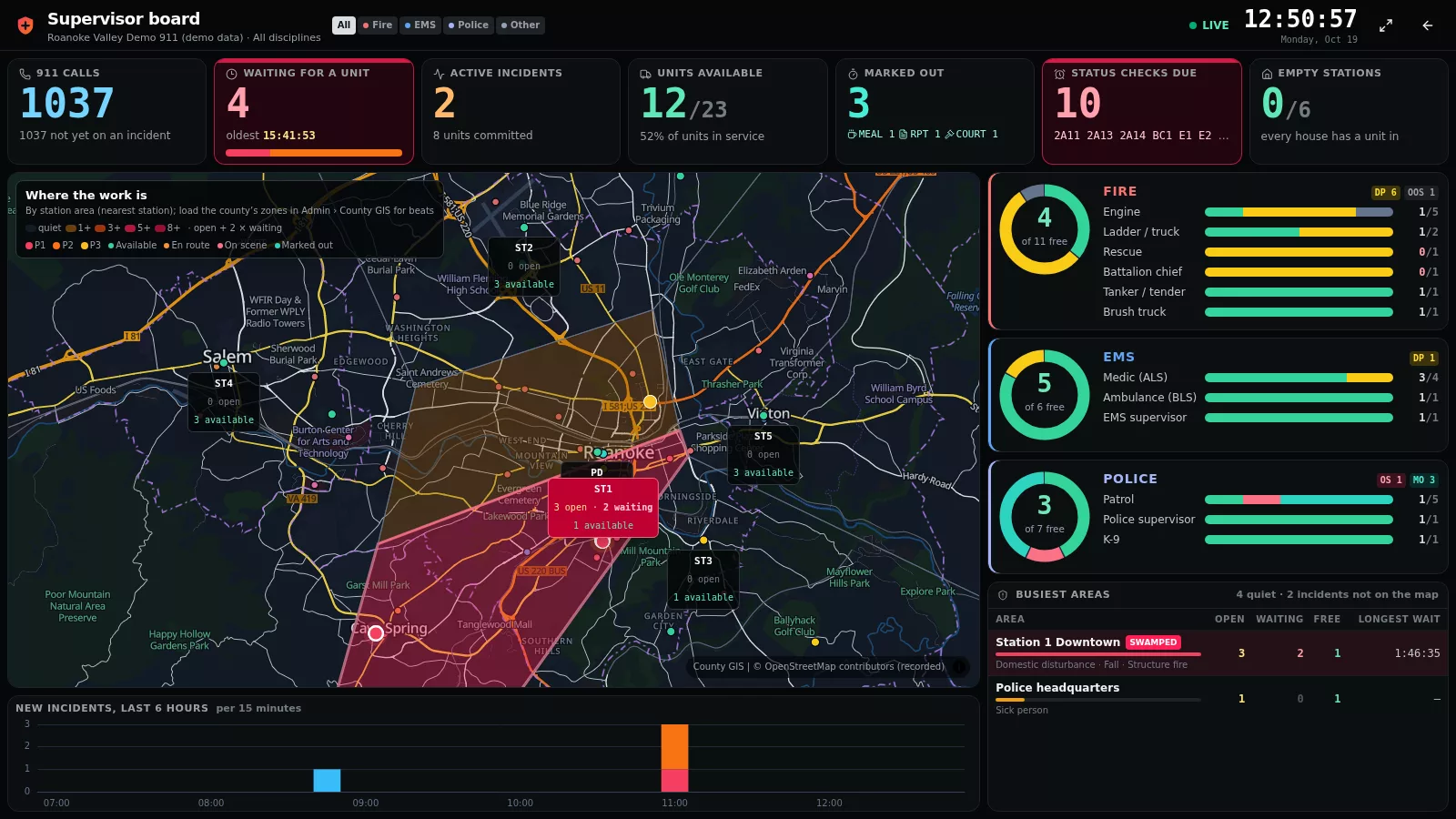This screenshot has height=819, width=1456.
Task: Select the yellow unit marker on US 581
Action: [x=650, y=402]
